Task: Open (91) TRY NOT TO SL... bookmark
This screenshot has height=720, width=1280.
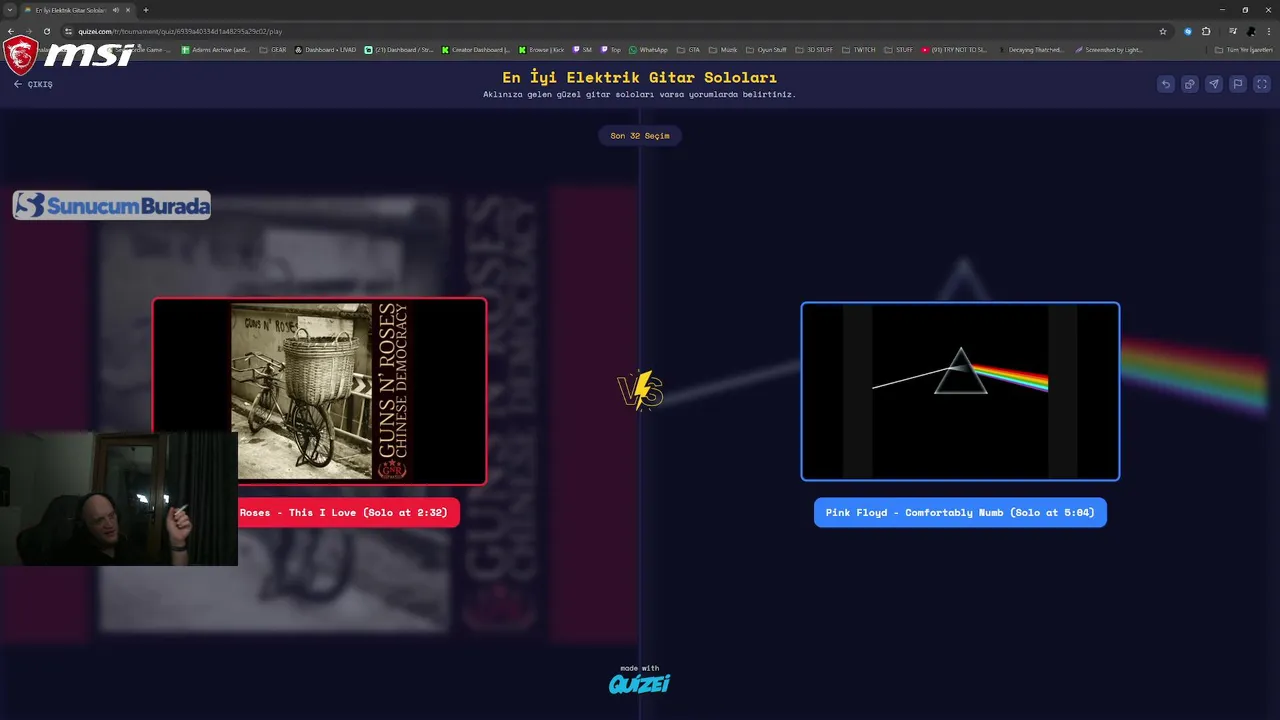Action: coord(954,49)
